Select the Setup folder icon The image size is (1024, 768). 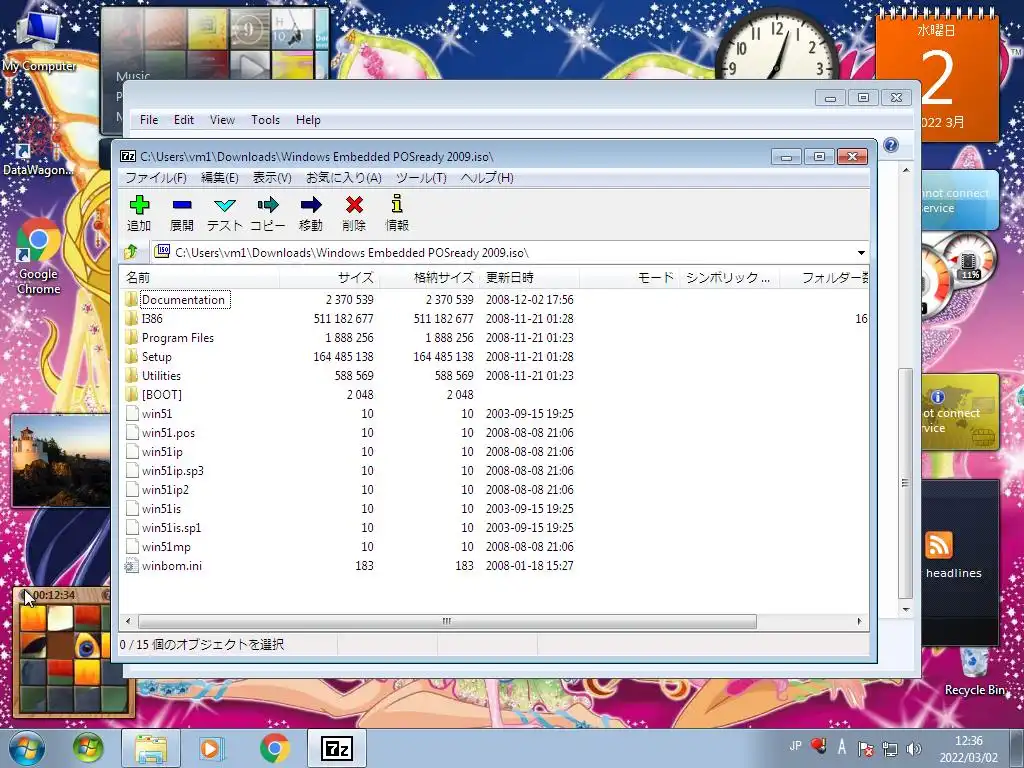pos(132,356)
